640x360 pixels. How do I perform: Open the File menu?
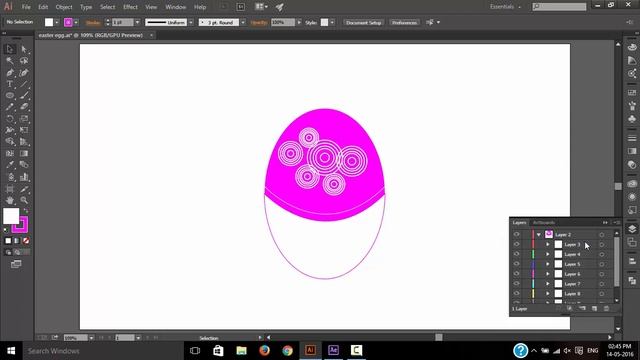pos(26,7)
